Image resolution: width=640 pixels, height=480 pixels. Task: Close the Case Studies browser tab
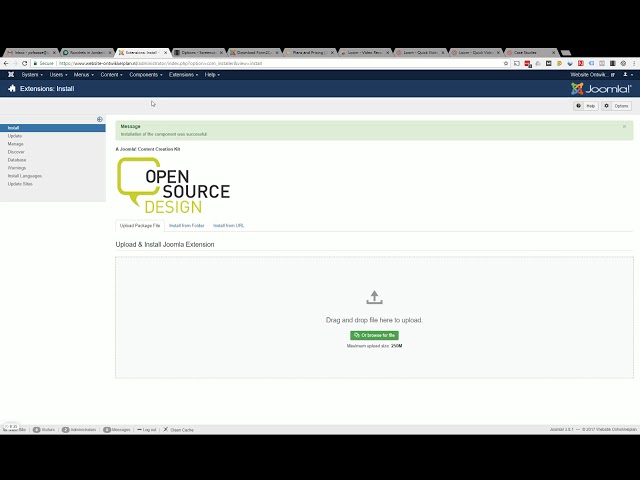click(x=553, y=53)
